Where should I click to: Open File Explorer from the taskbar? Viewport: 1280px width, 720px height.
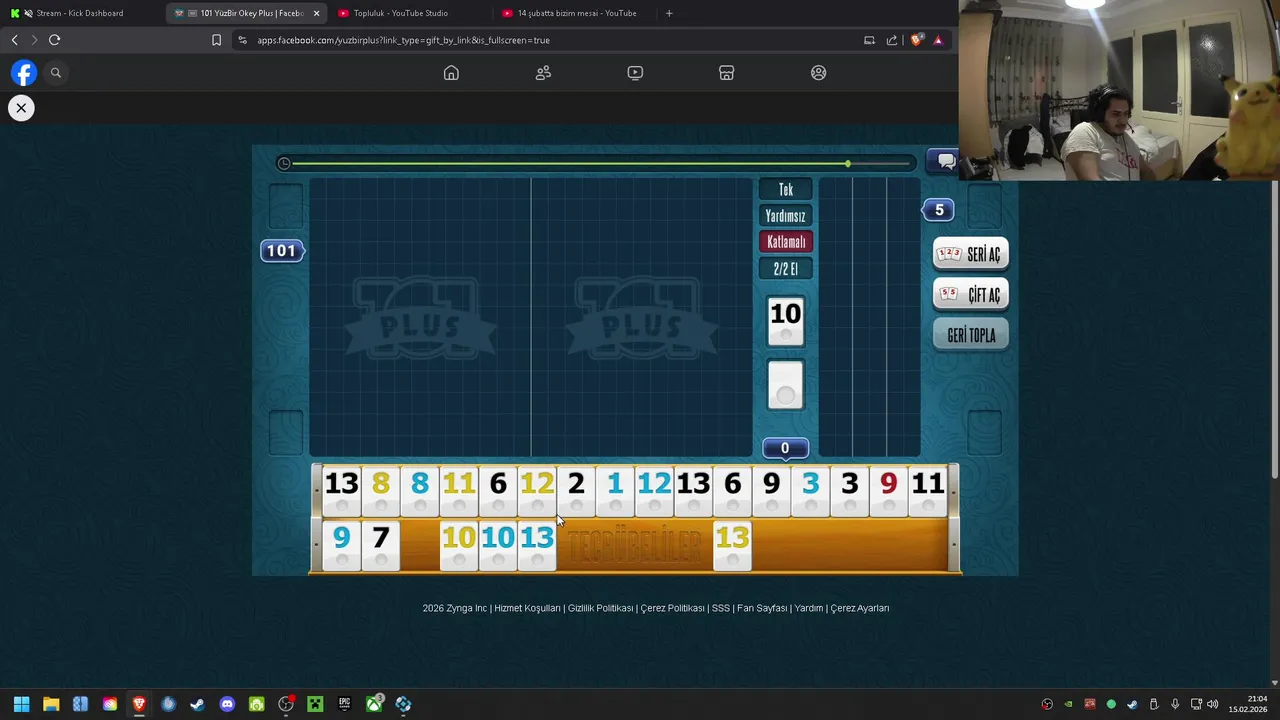[51, 704]
